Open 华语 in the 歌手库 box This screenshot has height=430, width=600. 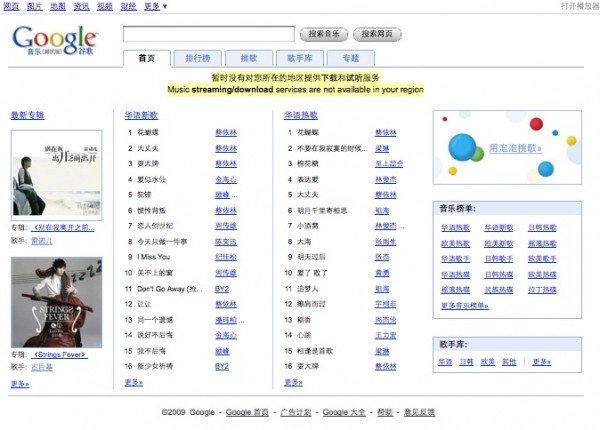click(445, 362)
